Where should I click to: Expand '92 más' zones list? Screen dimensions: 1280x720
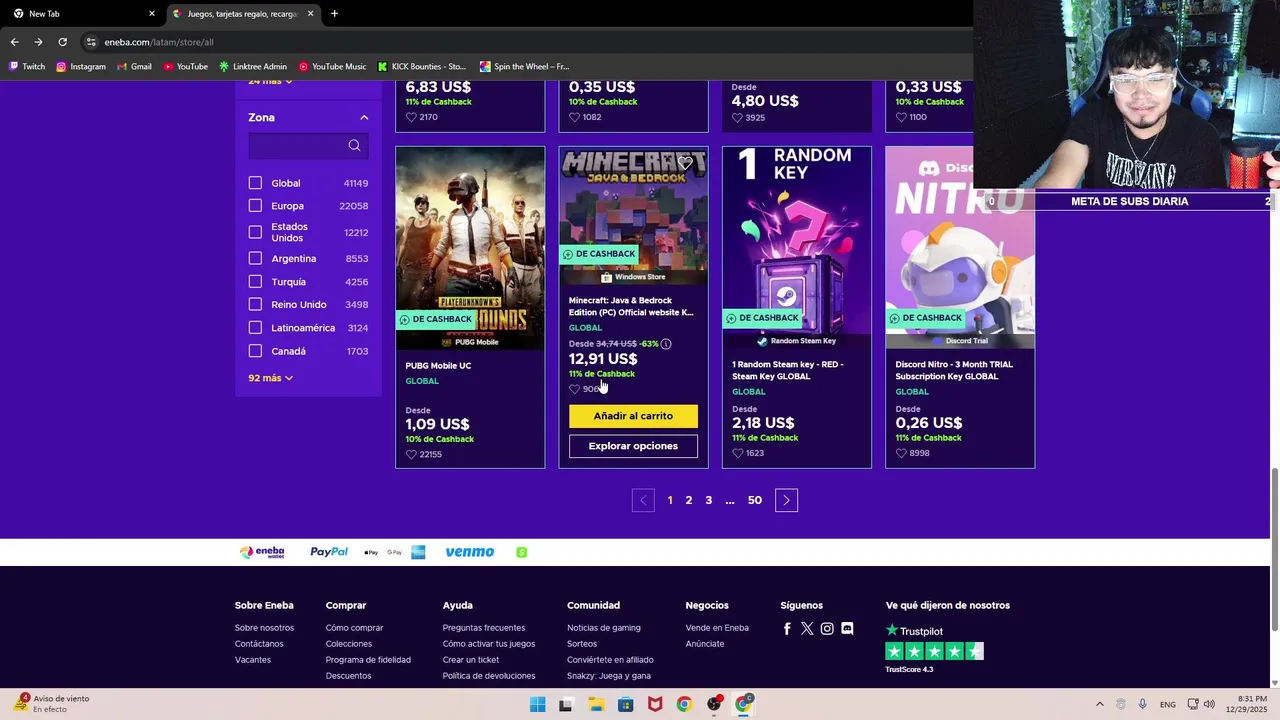click(x=270, y=378)
